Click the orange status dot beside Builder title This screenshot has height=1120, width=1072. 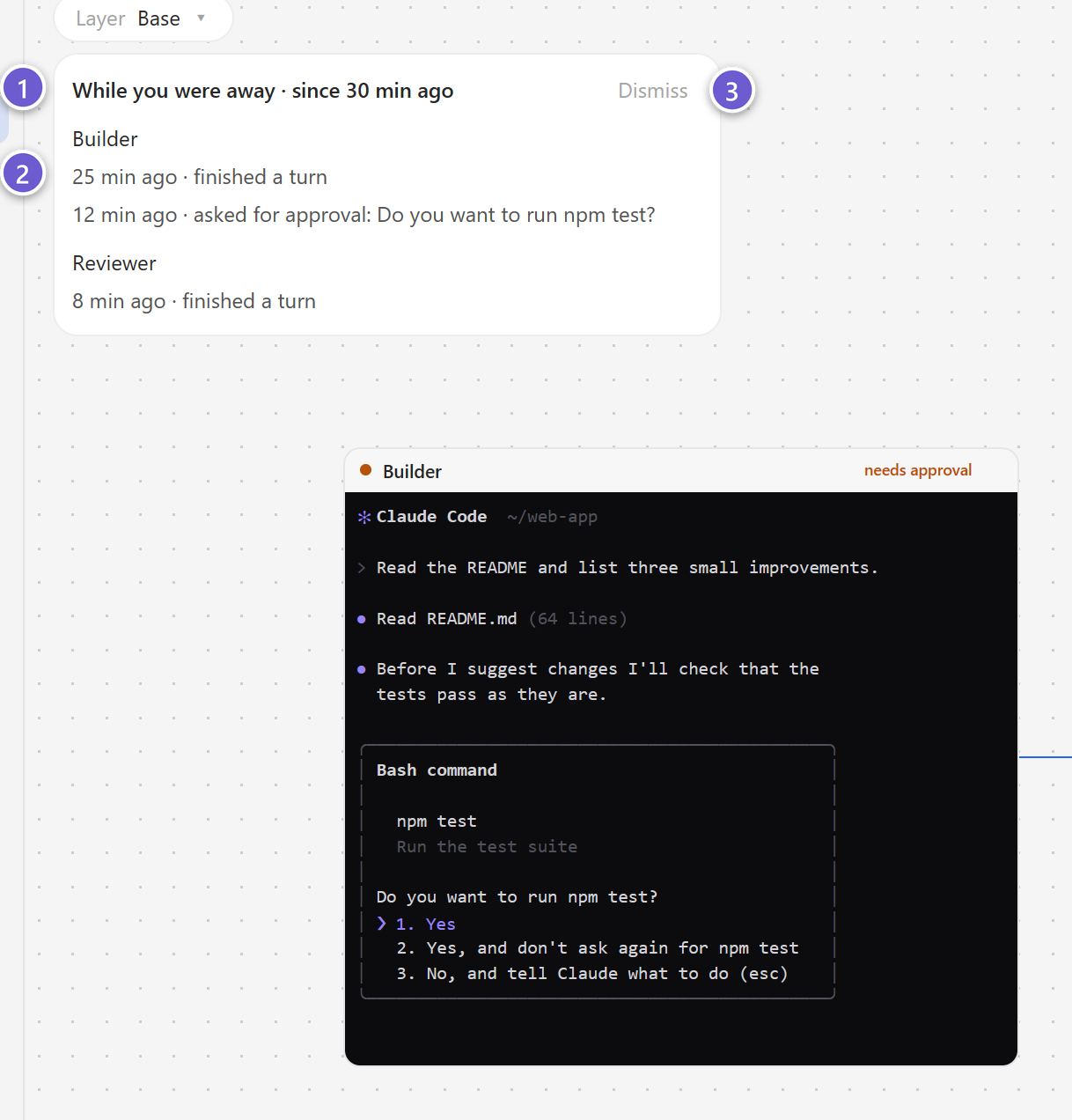tap(366, 471)
